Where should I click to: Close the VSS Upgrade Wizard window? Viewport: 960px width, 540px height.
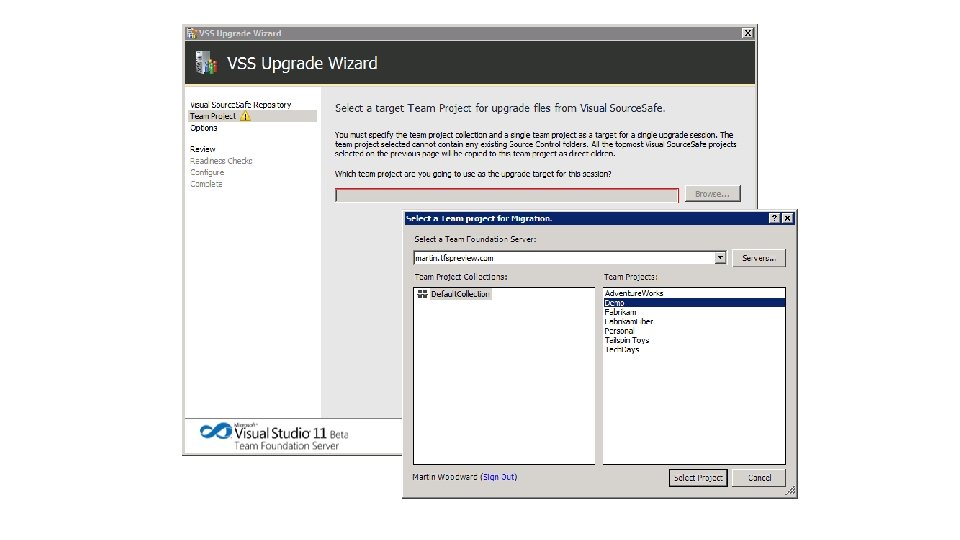pos(748,33)
